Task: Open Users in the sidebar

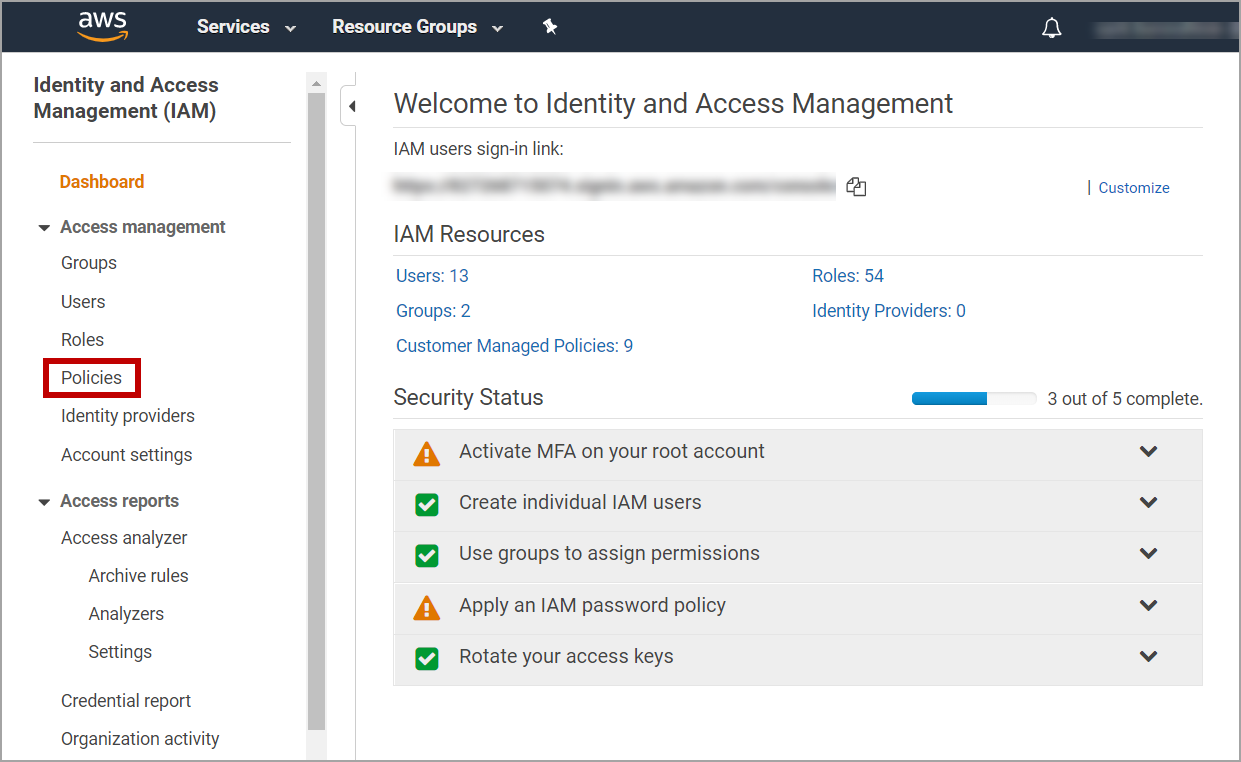Action: point(83,302)
